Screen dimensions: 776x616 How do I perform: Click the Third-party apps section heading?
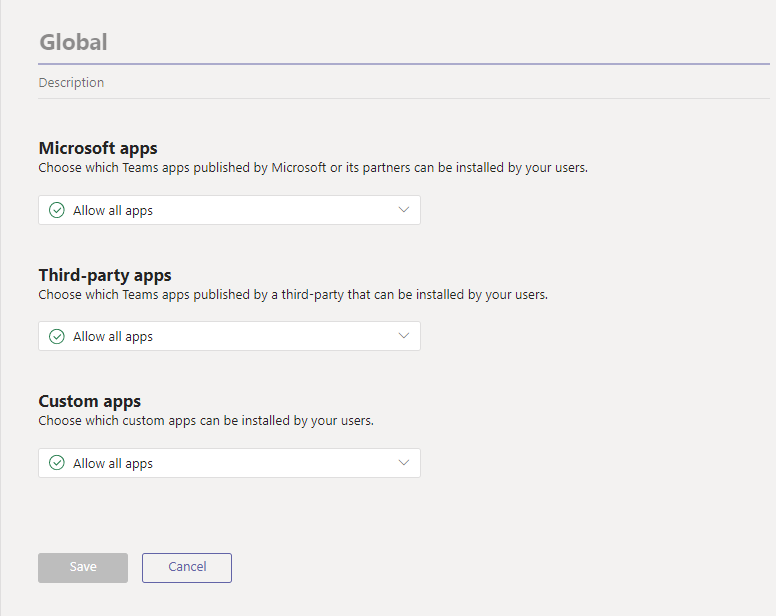[105, 275]
